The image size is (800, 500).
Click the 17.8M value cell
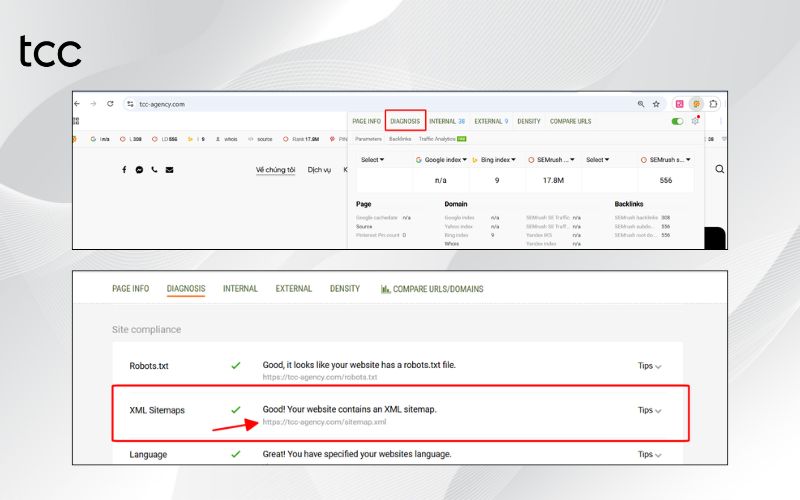(x=554, y=180)
